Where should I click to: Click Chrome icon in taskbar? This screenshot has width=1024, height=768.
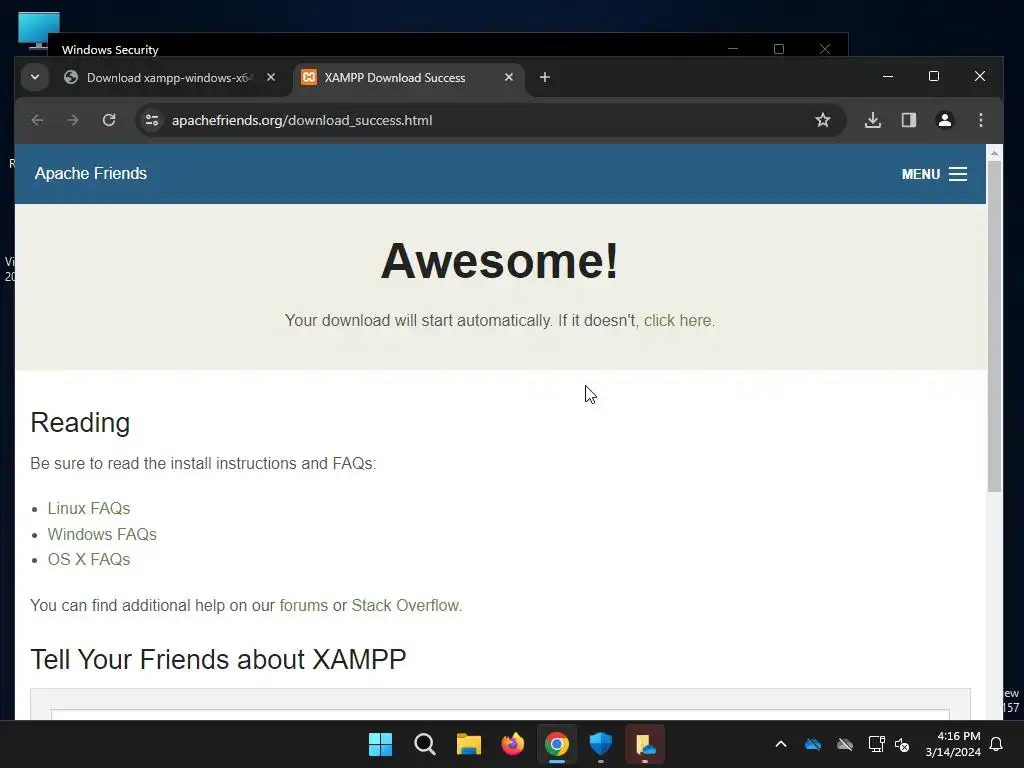tap(556, 744)
